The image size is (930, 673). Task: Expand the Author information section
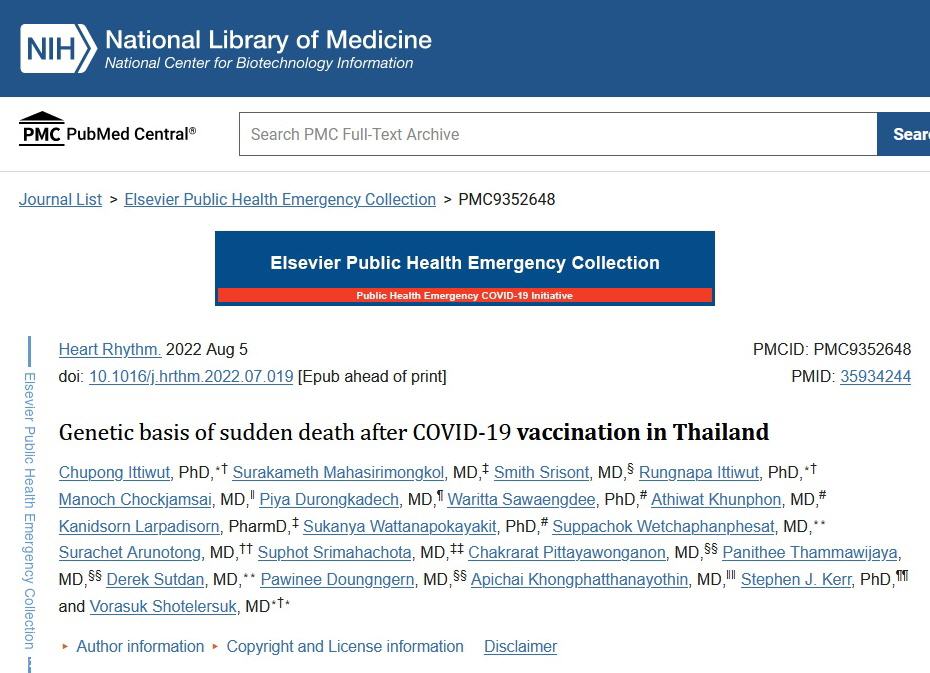click(140, 646)
